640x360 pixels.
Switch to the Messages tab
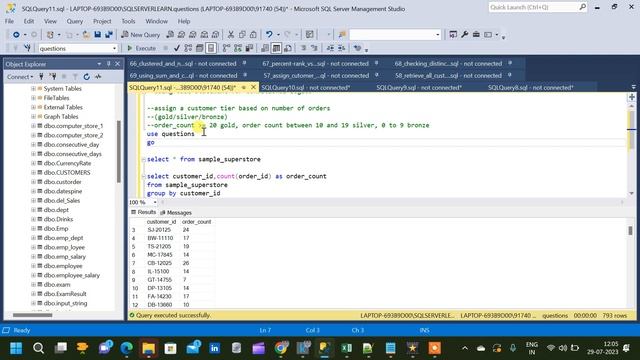click(176, 213)
